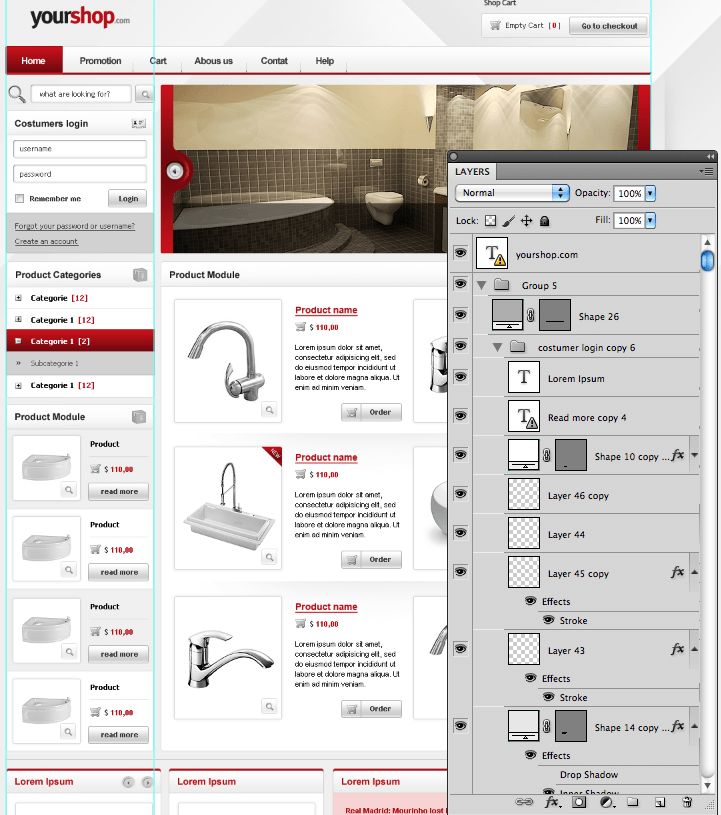This screenshot has height=815, width=721.
Task: Click the Product Categories box icon
Action: click(140, 274)
